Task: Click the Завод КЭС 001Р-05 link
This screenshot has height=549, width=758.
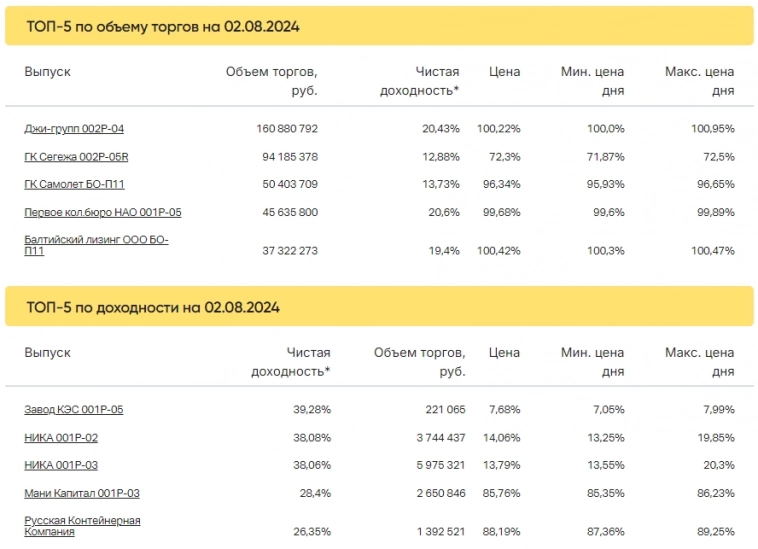Action: coord(74,410)
